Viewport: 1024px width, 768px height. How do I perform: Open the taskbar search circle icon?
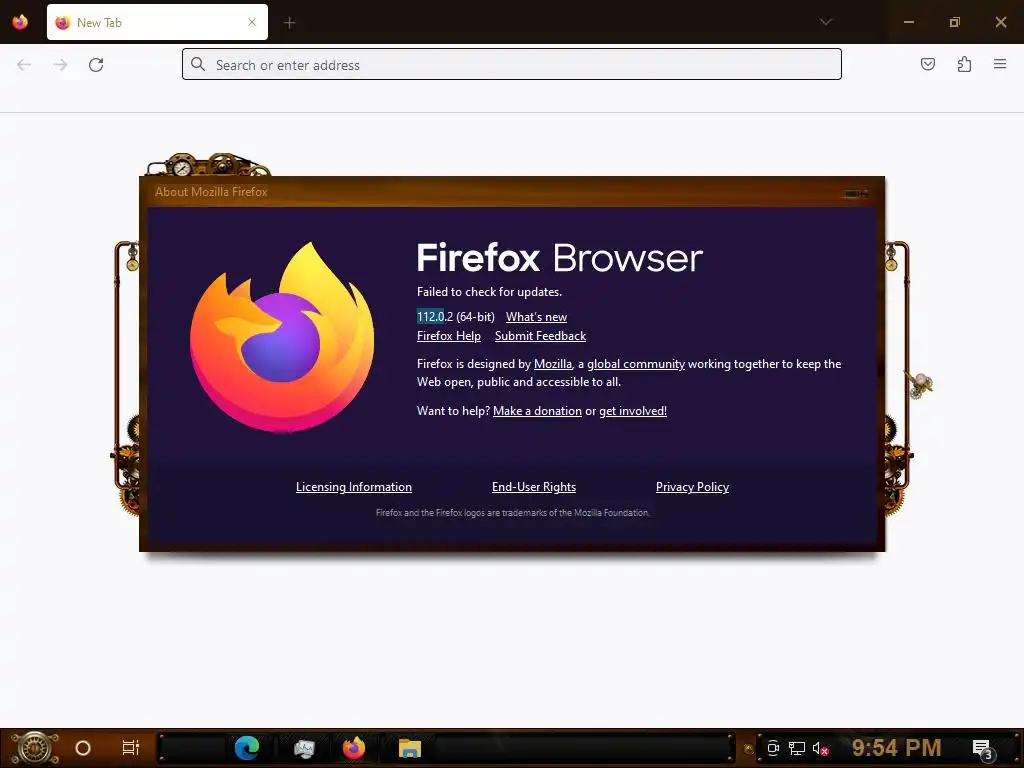pos(83,748)
